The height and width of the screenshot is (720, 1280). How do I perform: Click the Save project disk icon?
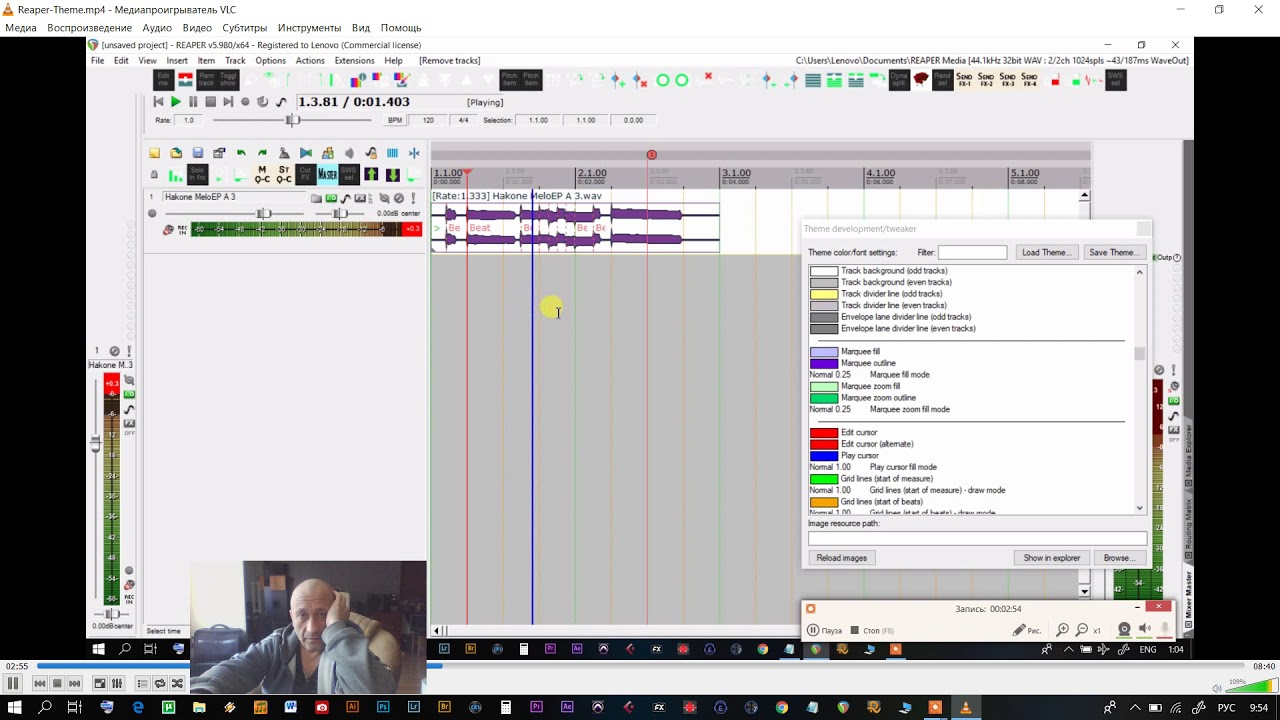click(x=198, y=153)
